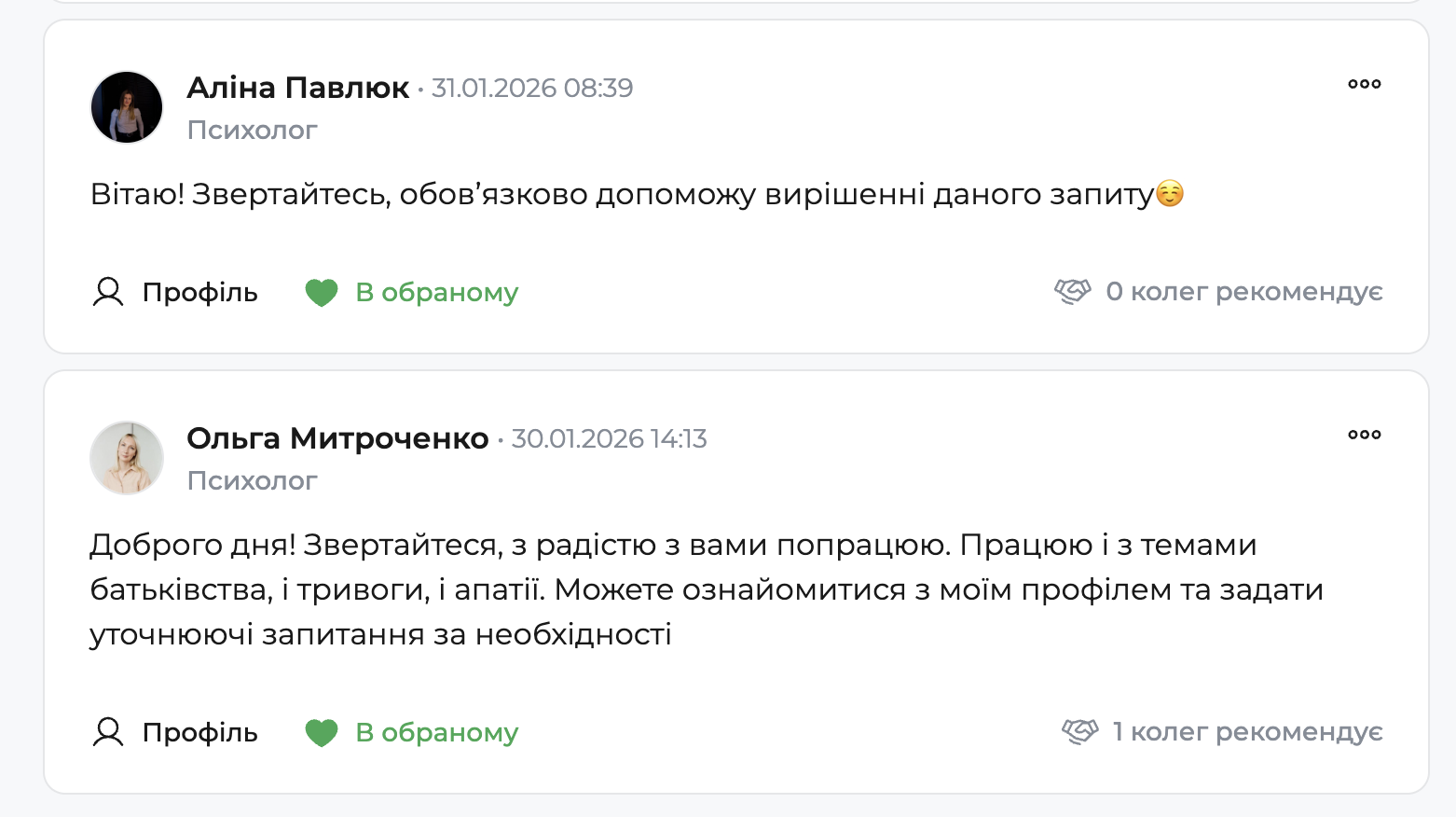
Task: Click the green heart icon on Ольга Митроченко's card
Action: tap(321, 732)
